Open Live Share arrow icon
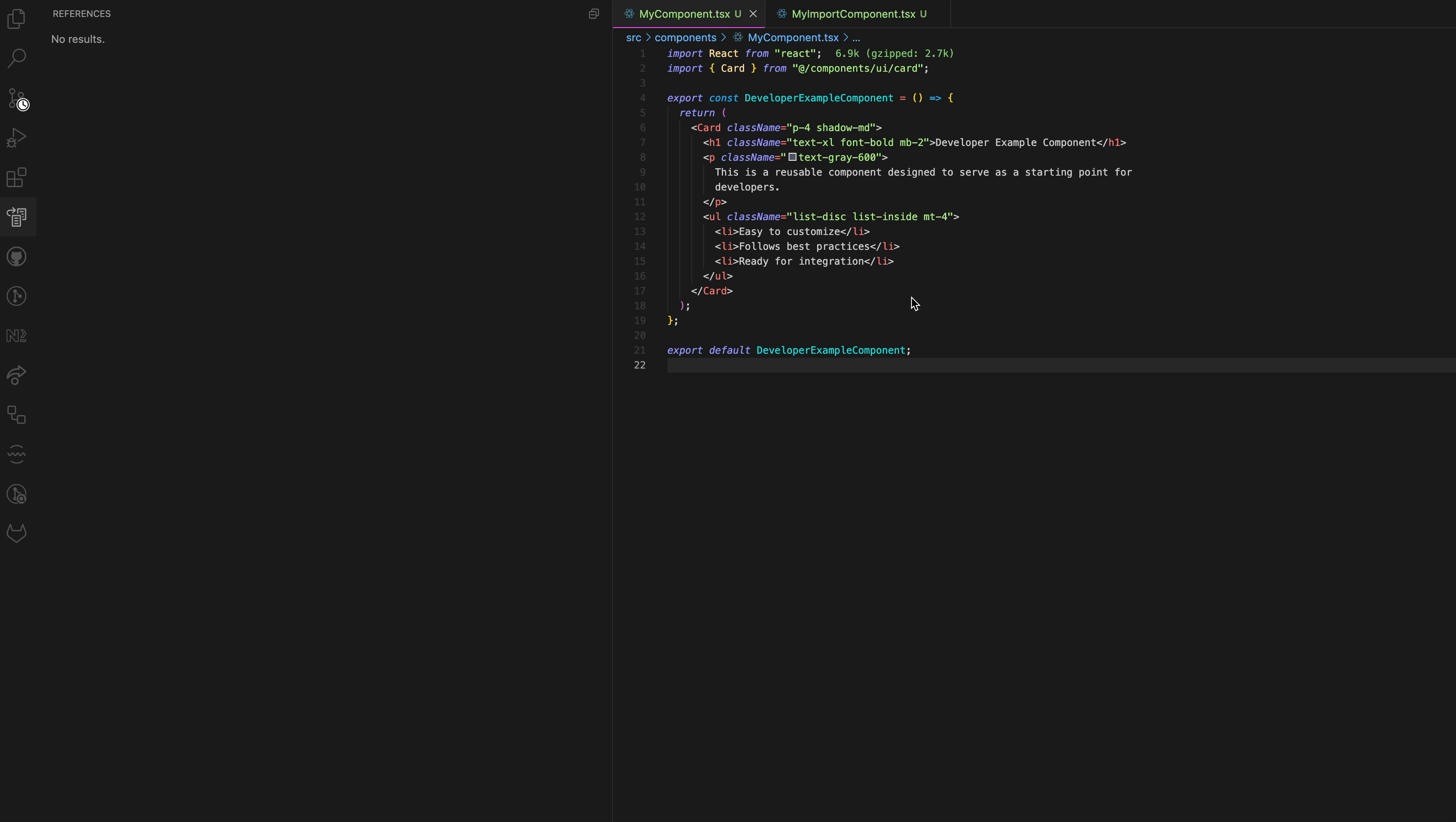Viewport: 1456px width, 822px height. click(17, 375)
